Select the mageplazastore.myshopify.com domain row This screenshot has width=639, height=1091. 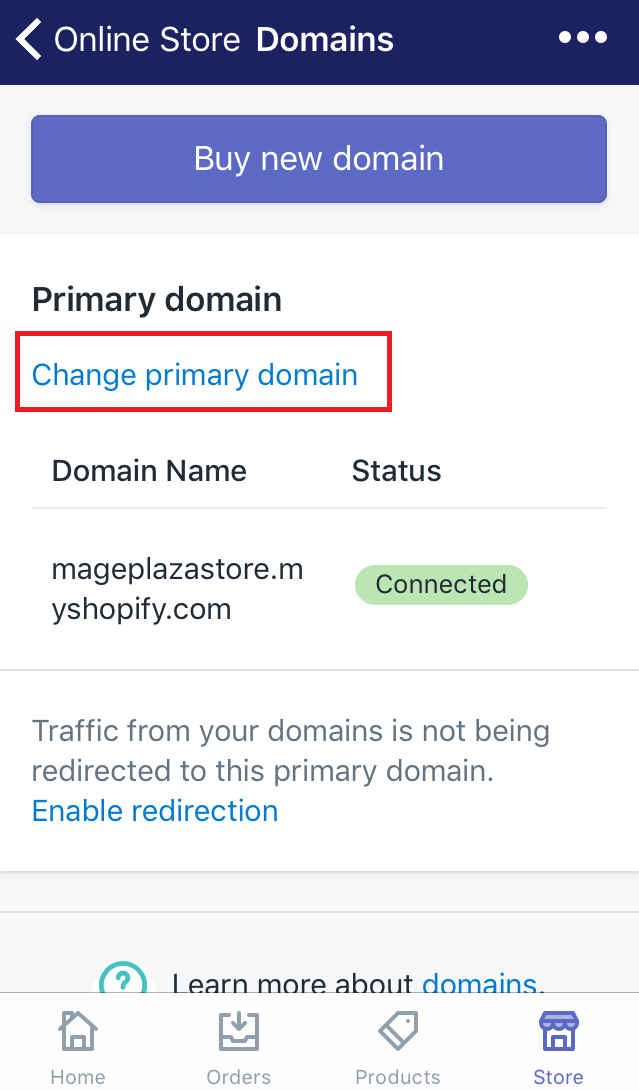click(178, 585)
